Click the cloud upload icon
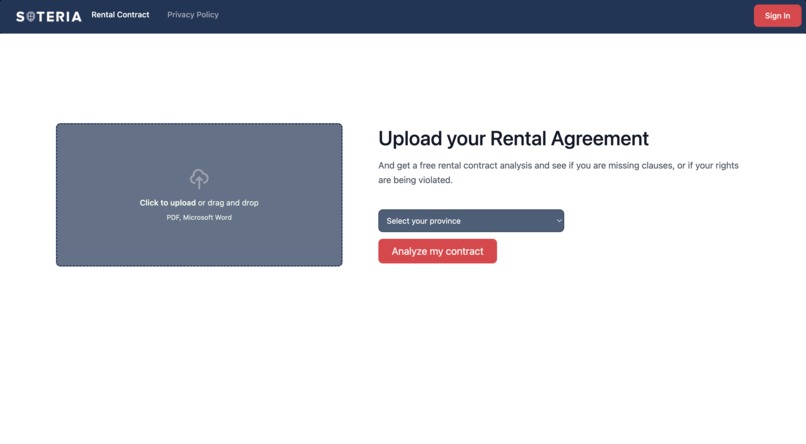Screen dimensions: 806x444 (199, 179)
